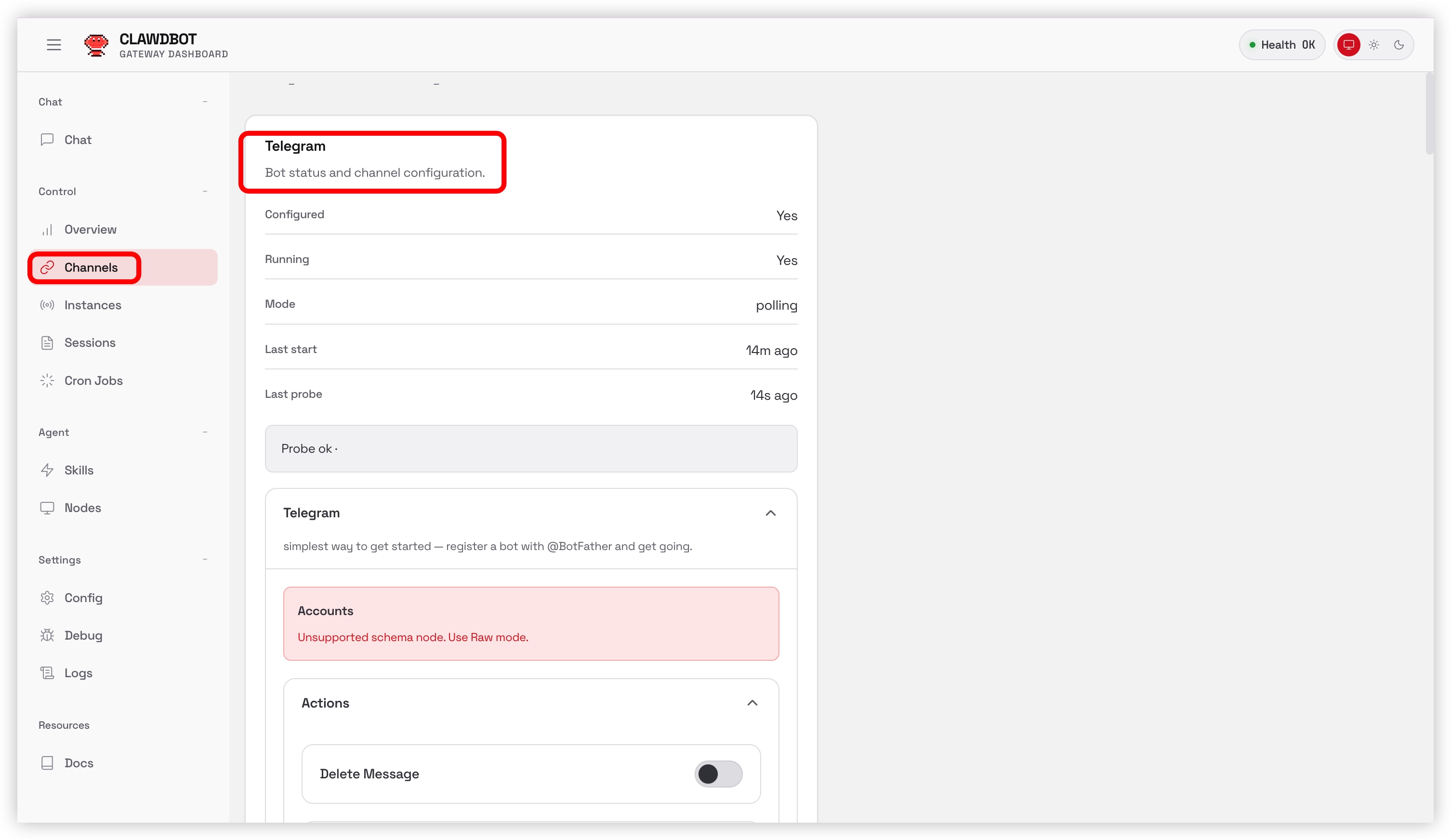
Task: Click the hamburger menu icon
Action: (53, 45)
